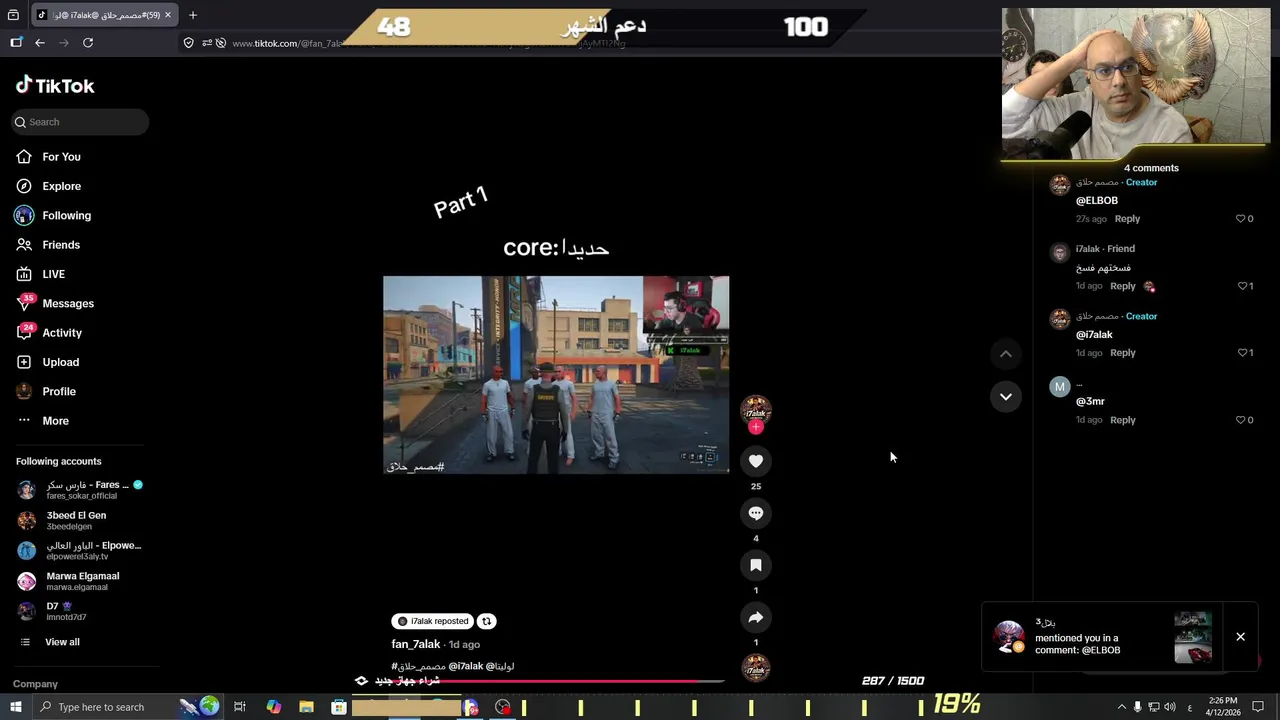Open a new browser tab

click(193, 15)
